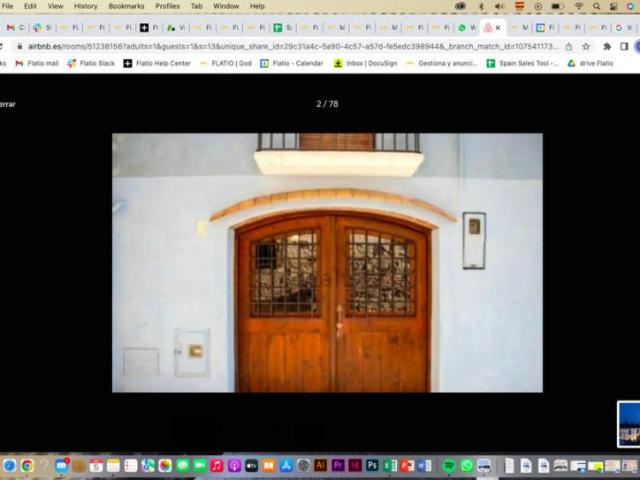Open the Bookmarks menu
The image size is (640, 480).
tap(126, 6)
